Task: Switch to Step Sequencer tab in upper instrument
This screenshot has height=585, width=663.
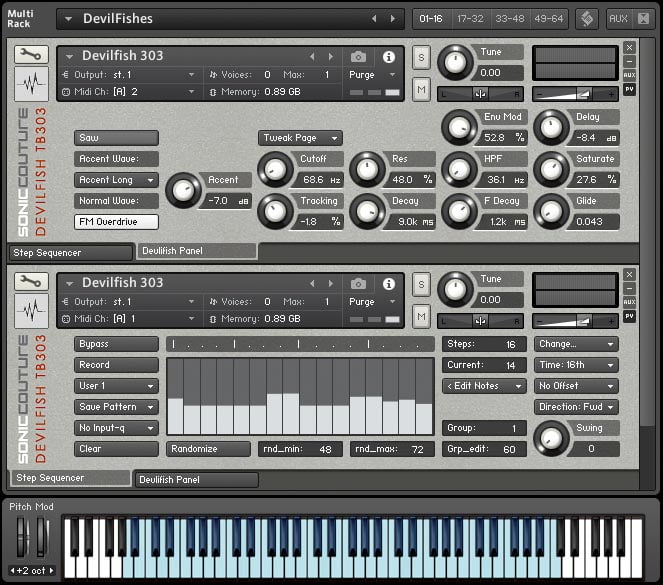Action: [x=71, y=253]
